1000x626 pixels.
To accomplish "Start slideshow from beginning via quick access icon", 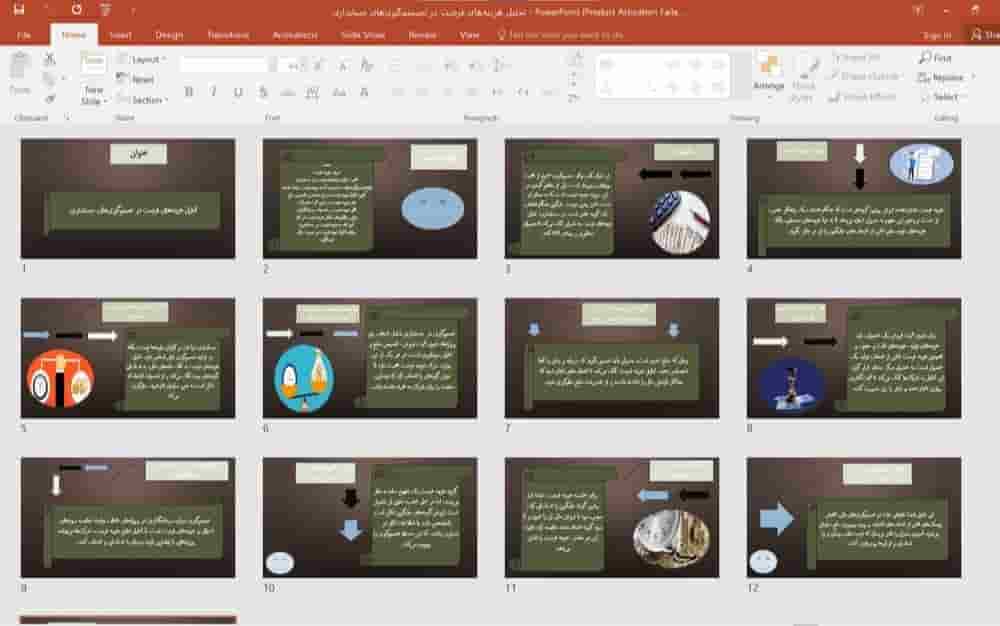I will [105, 10].
